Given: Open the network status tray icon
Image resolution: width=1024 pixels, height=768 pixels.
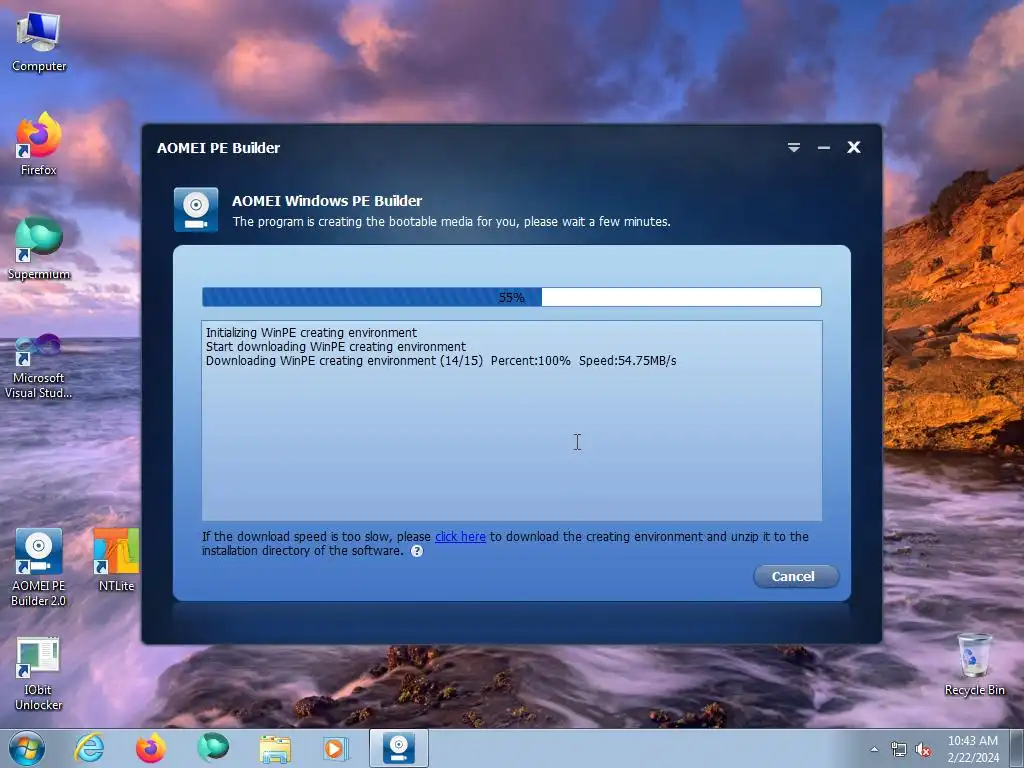Looking at the screenshot, I should pyautogui.click(x=899, y=749).
